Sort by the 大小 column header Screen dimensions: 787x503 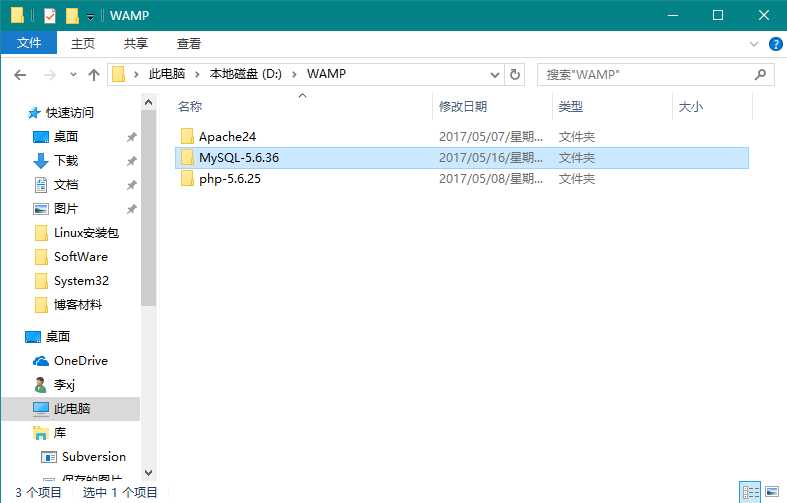tap(691, 107)
